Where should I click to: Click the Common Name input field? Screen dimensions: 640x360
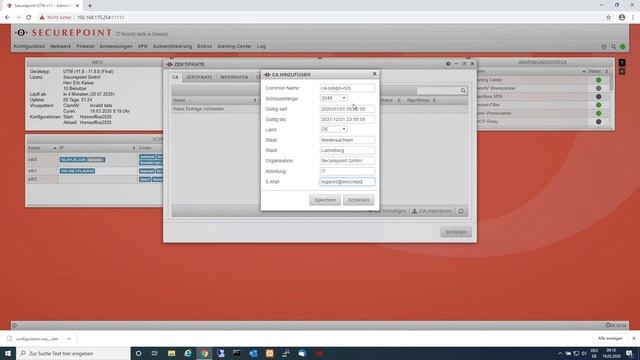click(347, 88)
